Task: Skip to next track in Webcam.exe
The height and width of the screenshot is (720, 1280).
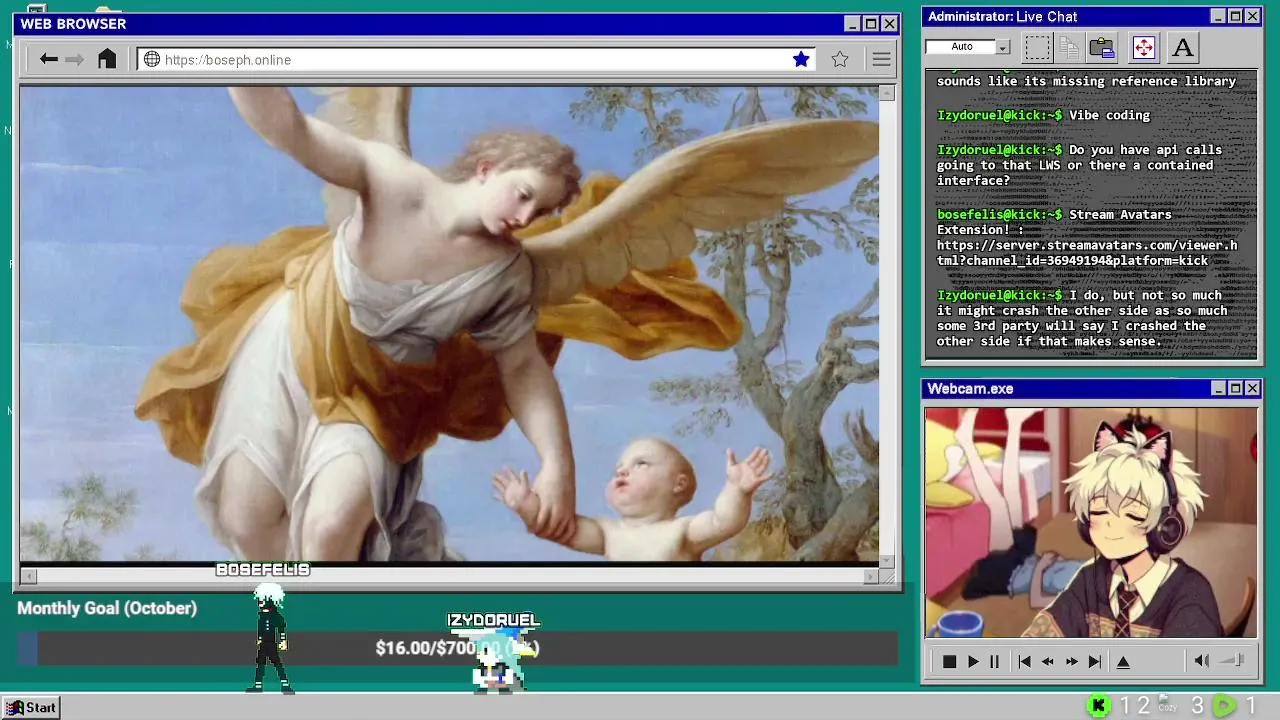Action: pos(1095,661)
